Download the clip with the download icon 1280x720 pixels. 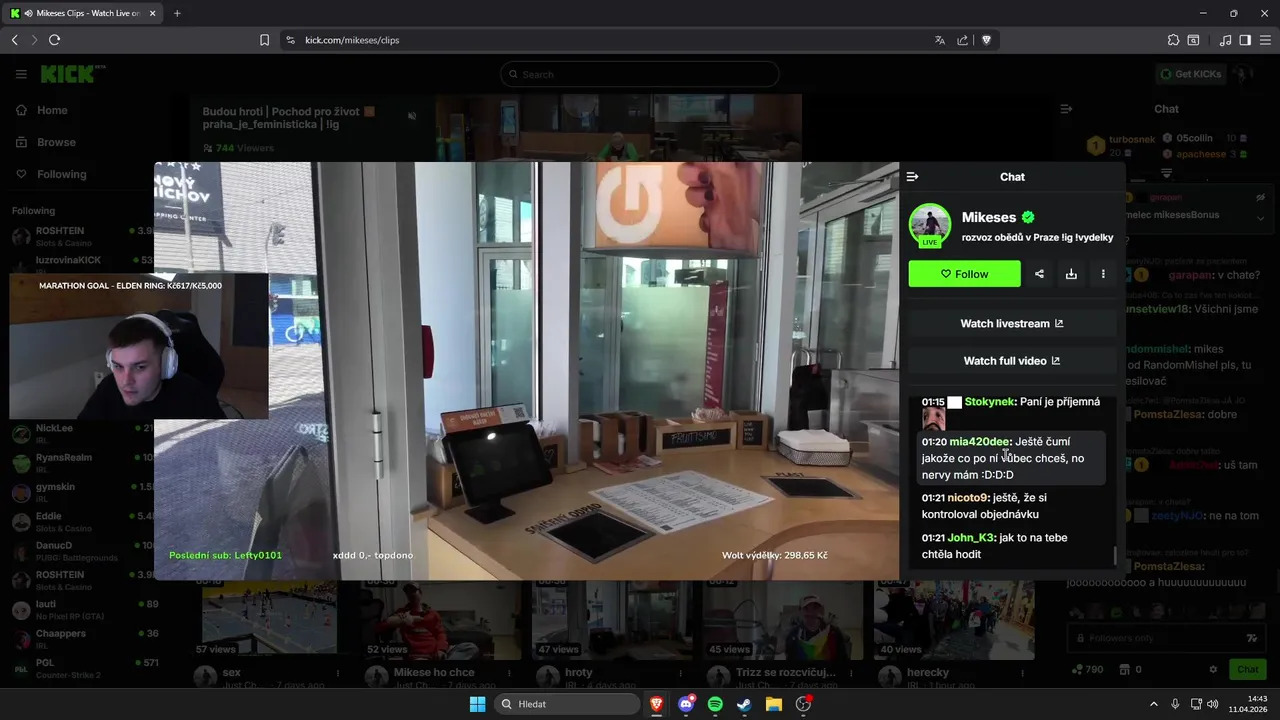coord(1071,274)
